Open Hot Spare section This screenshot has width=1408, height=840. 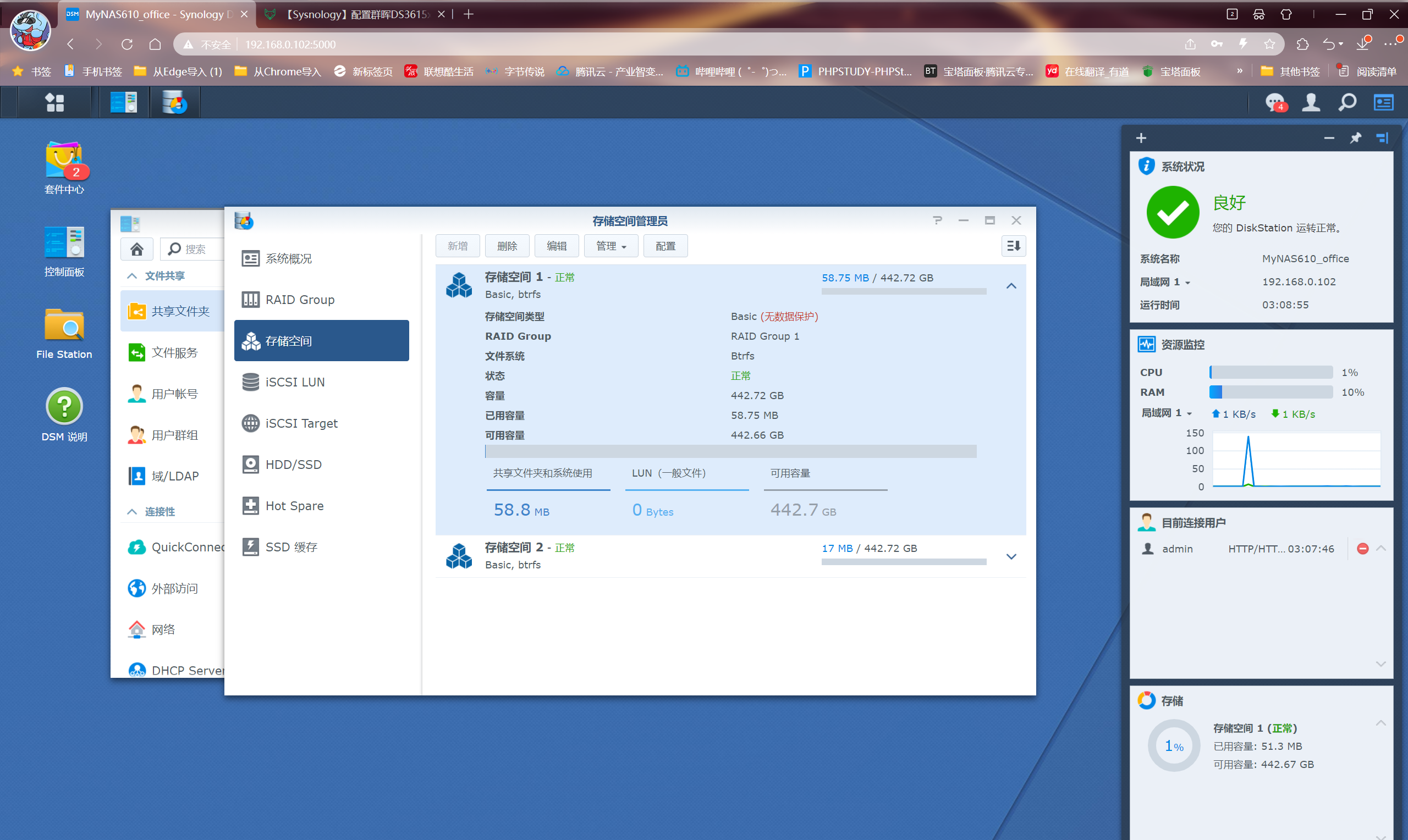tap(322, 505)
